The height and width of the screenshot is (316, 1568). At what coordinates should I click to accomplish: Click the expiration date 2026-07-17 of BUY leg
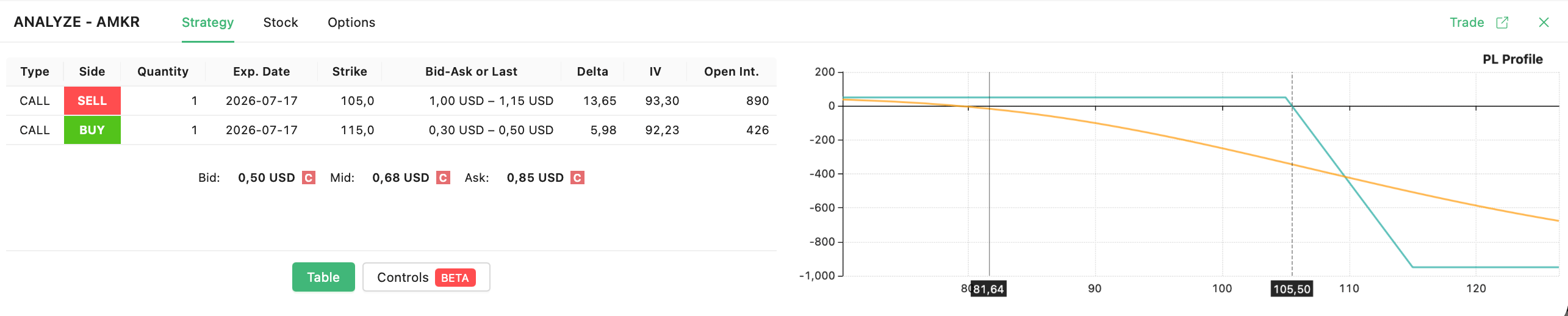tap(262, 130)
